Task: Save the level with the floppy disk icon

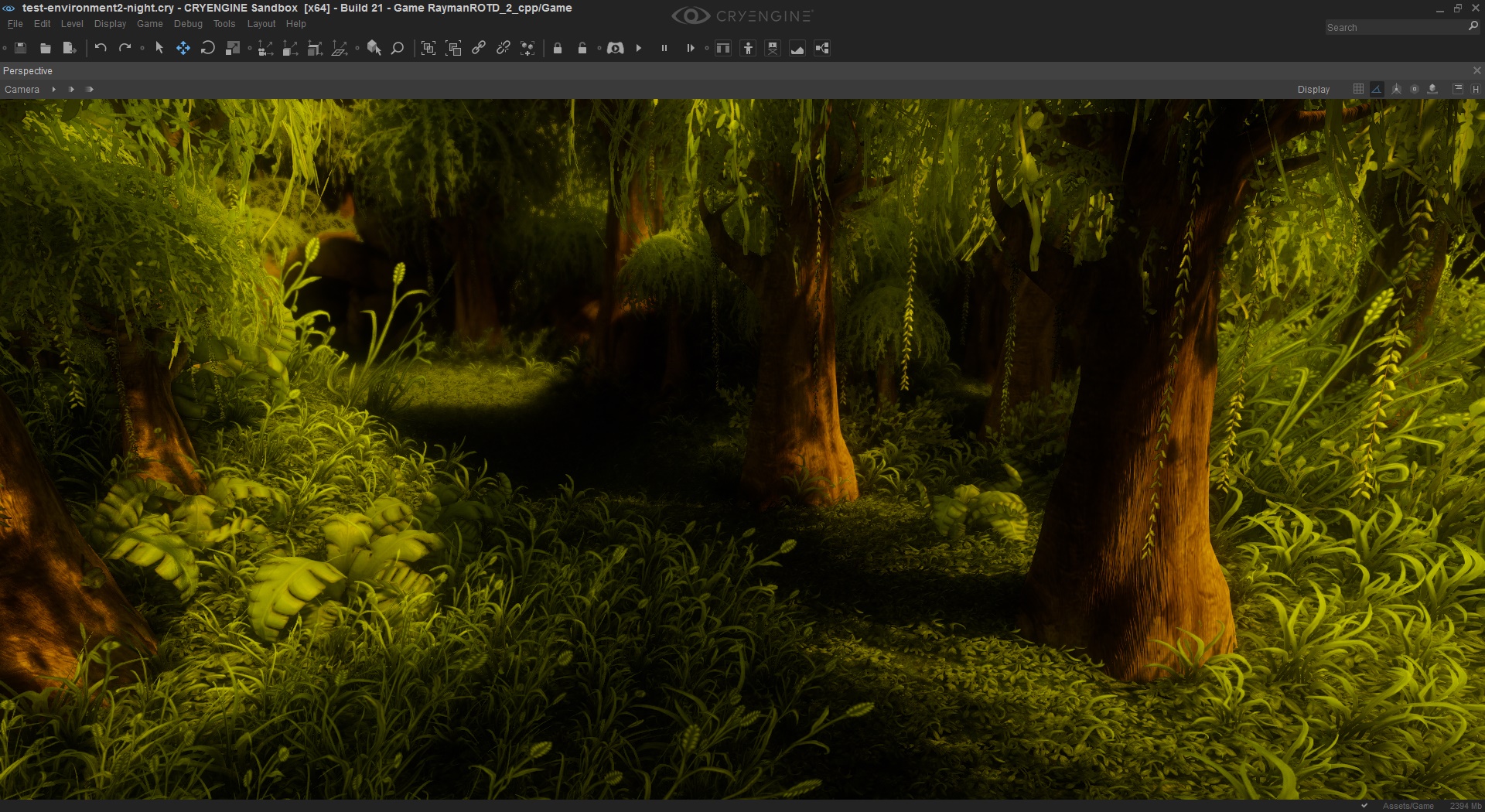Action: pos(21,48)
